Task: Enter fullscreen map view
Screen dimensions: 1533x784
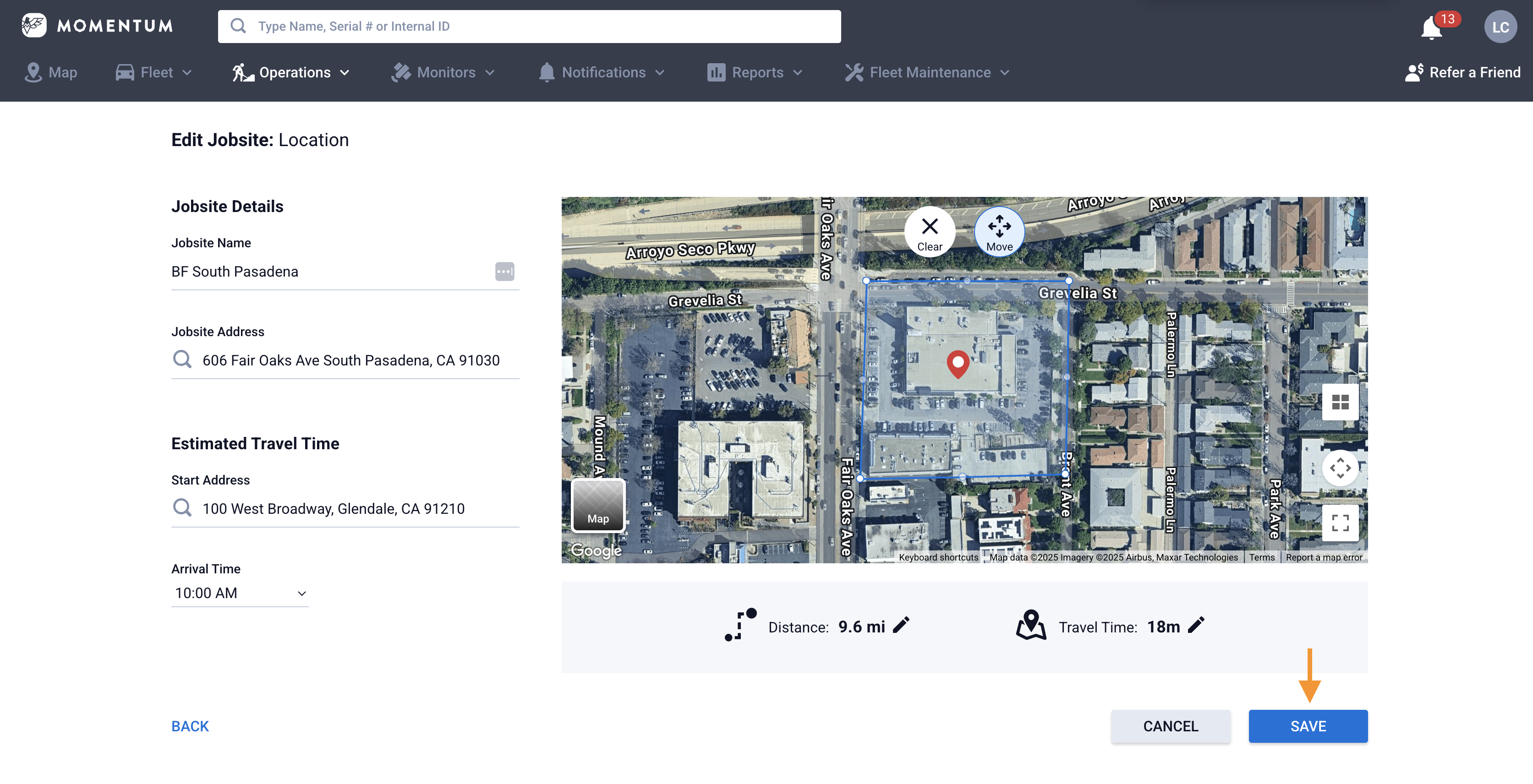Action: (x=1340, y=522)
